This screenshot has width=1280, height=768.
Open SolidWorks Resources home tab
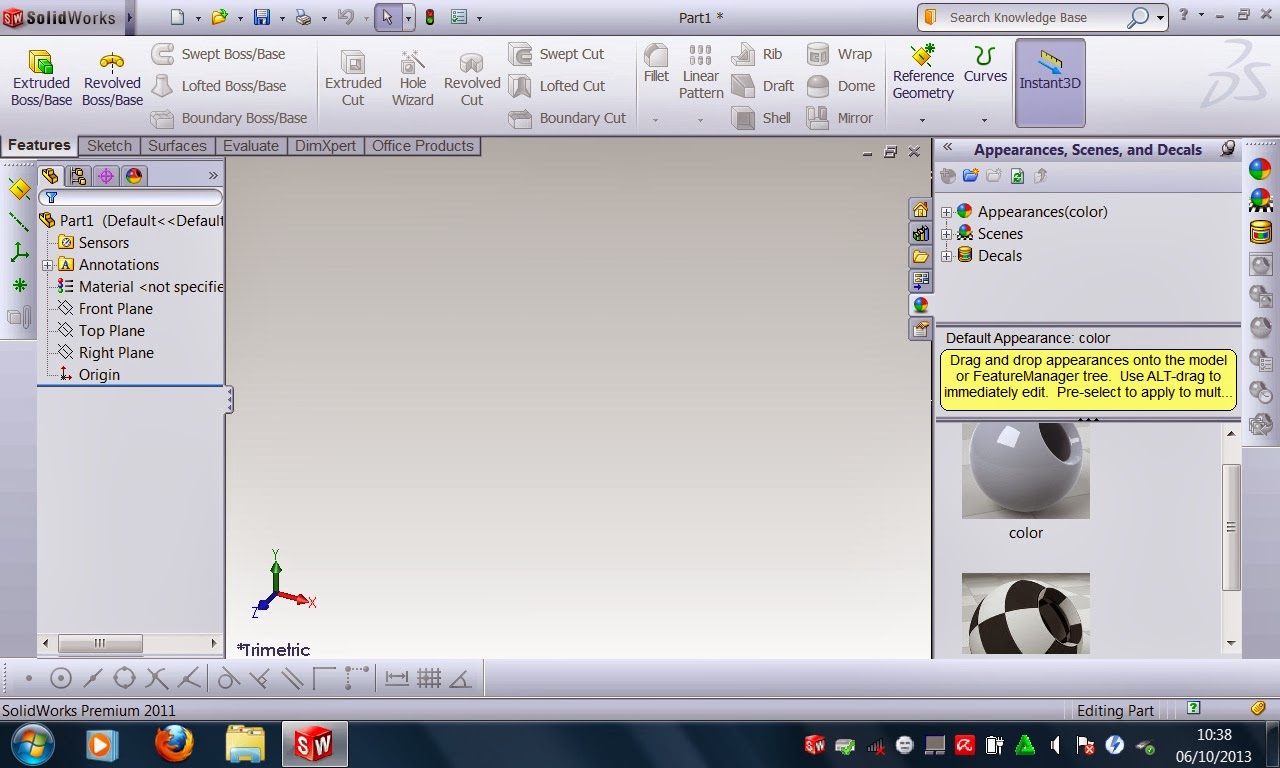coord(920,209)
